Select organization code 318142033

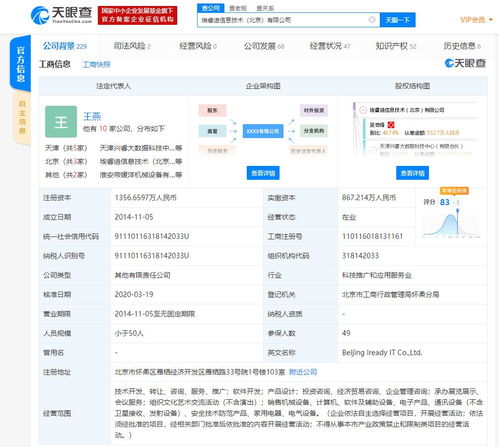(360, 256)
